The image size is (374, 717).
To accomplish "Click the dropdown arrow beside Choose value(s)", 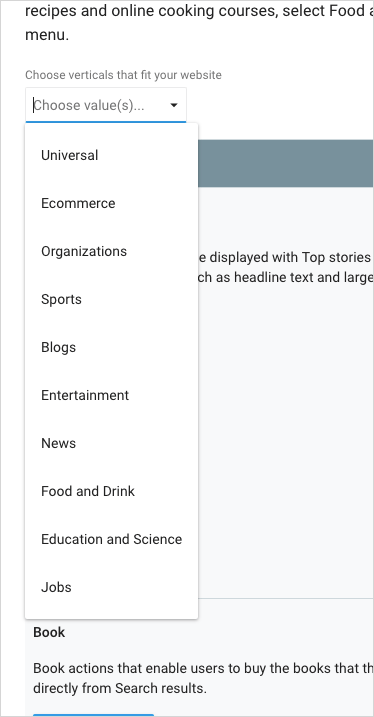I will click(x=174, y=106).
